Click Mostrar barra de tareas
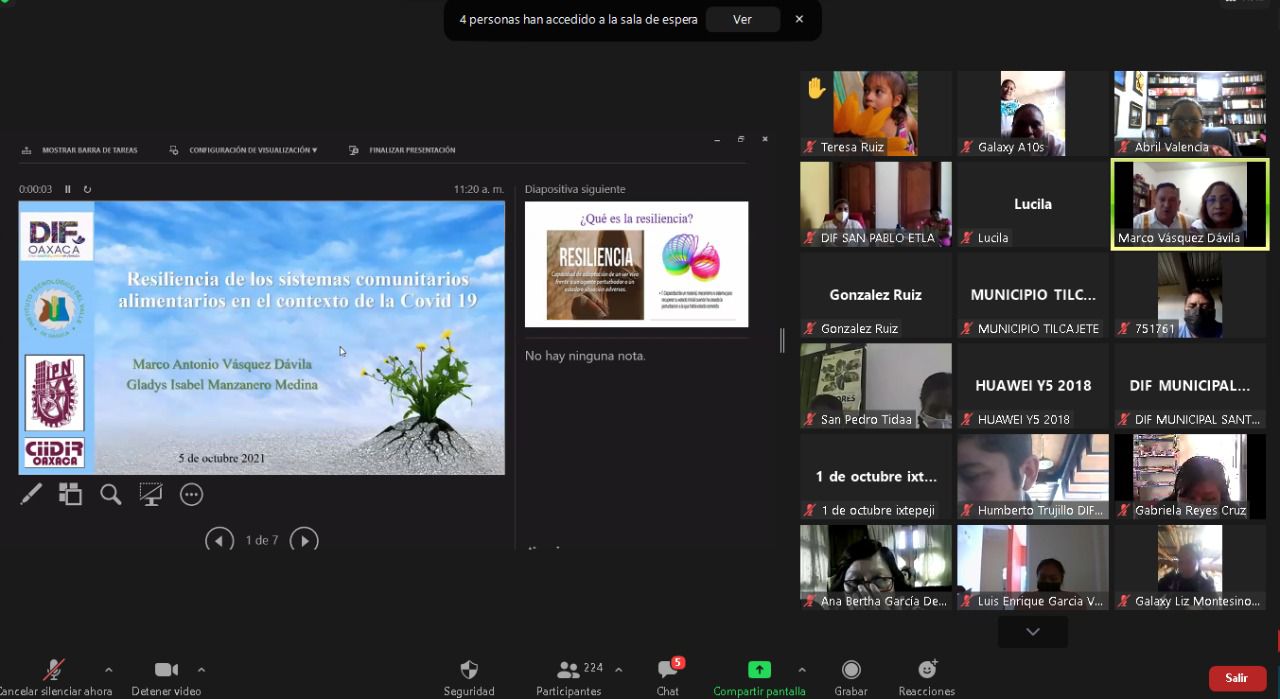Image resolution: width=1280 pixels, height=699 pixels. pos(80,150)
